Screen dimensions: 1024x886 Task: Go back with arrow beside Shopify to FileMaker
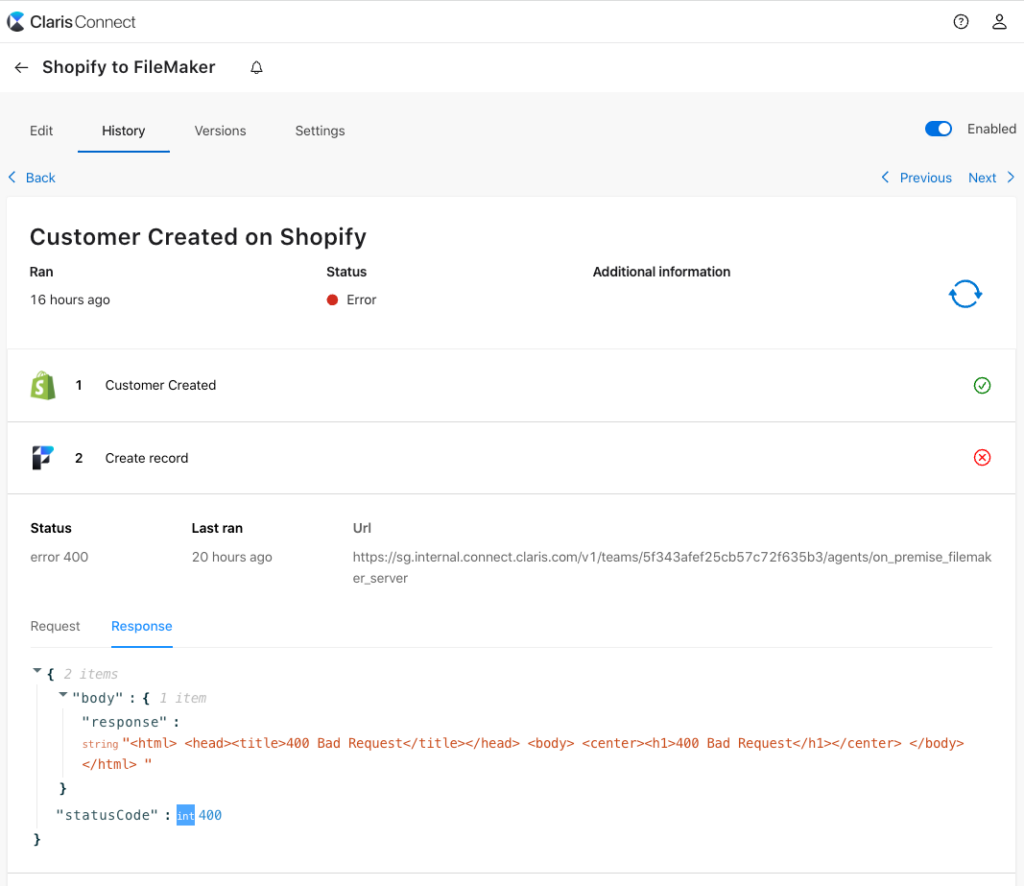tap(22, 67)
